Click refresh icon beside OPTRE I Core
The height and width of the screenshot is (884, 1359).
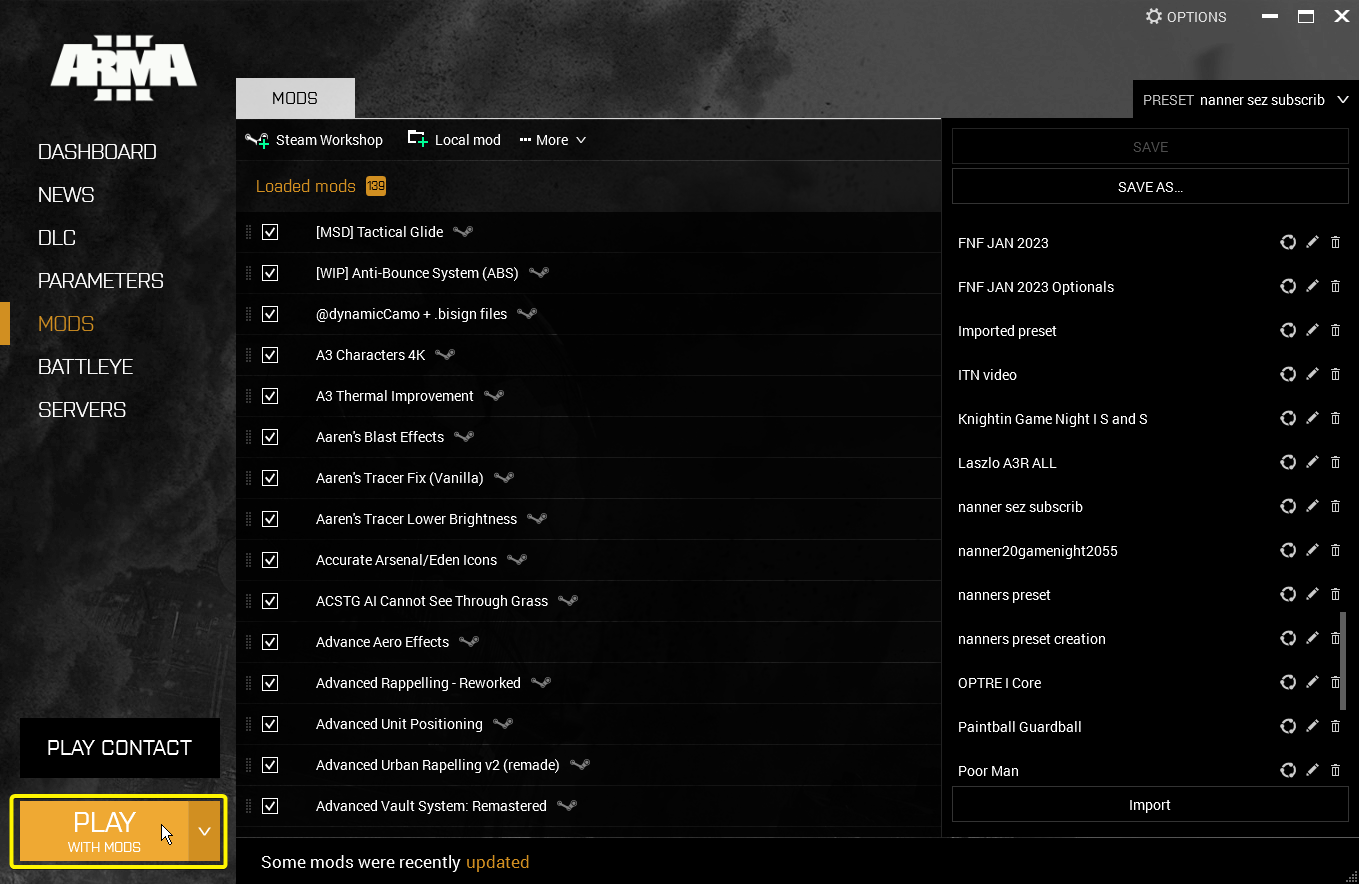tap(1288, 682)
